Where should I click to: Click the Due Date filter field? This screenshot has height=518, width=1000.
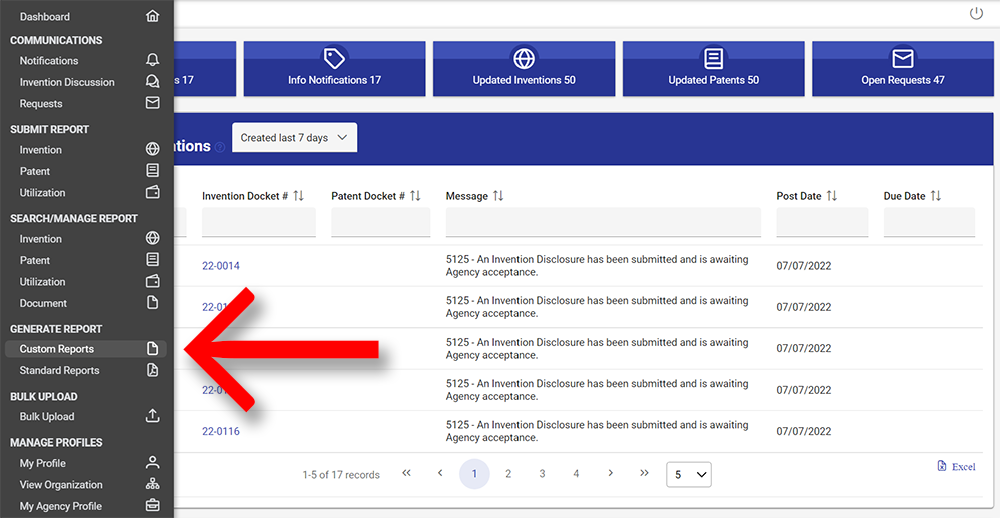(x=928, y=222)
